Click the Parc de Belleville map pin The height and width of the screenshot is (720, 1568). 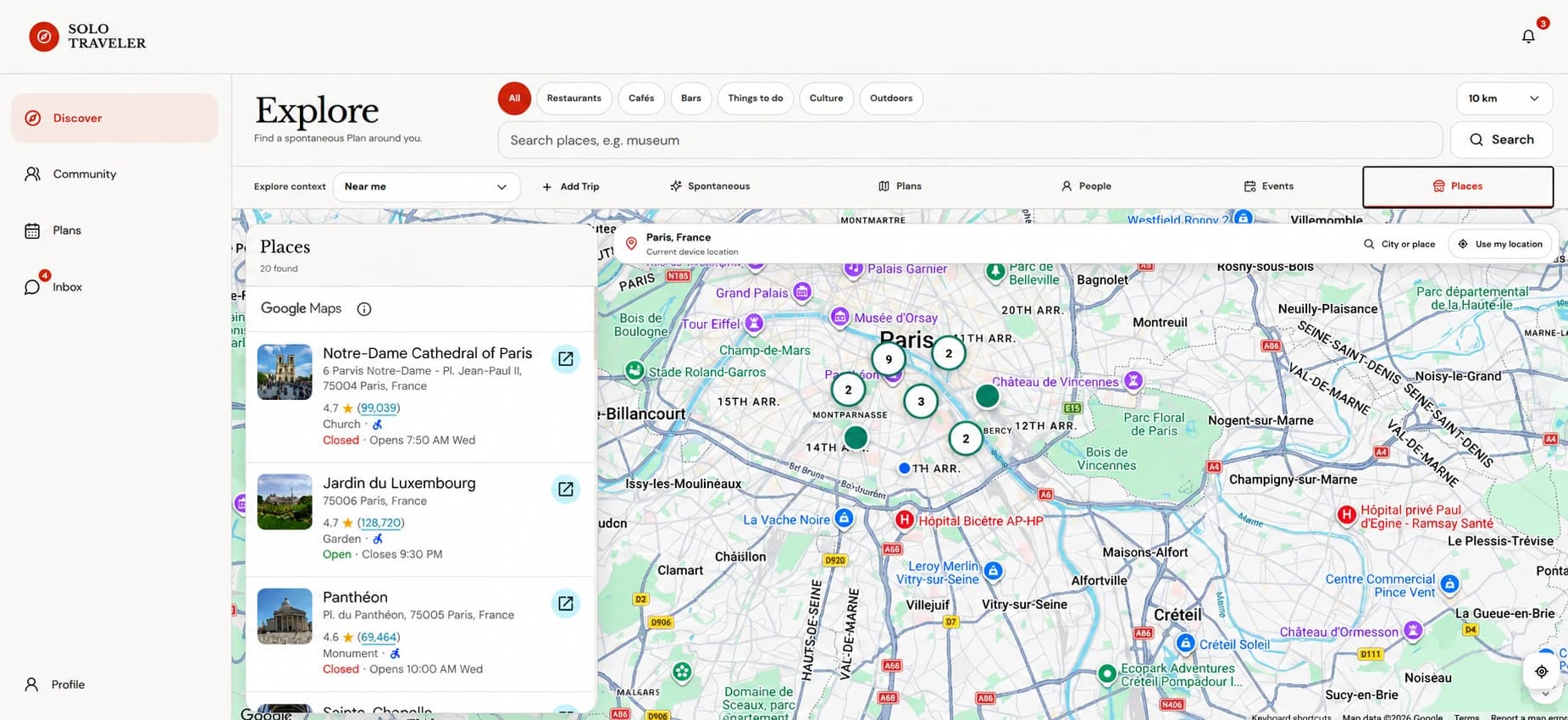click(996, 272)
